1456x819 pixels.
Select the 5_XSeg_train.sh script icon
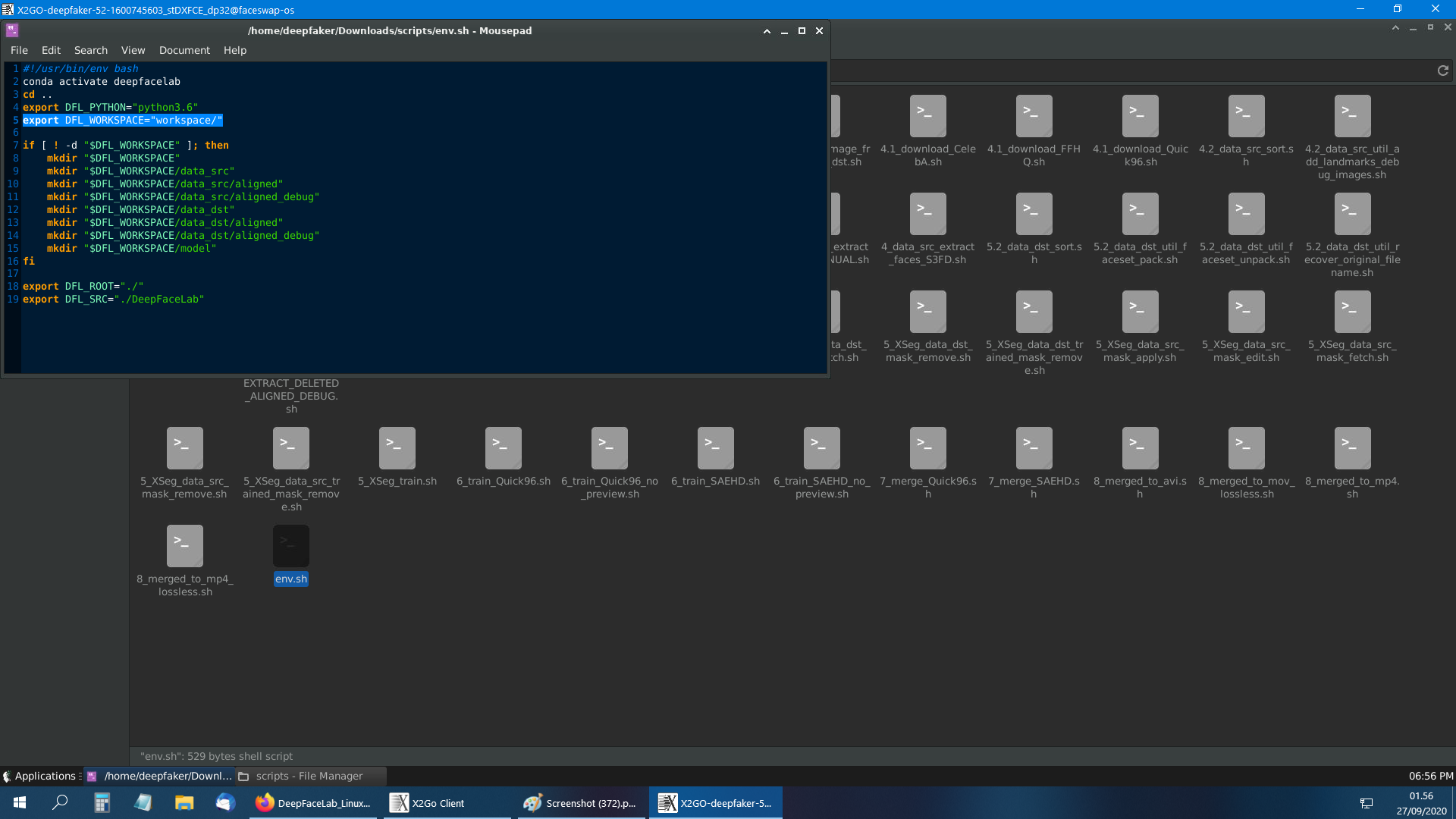tap(397, 447)
